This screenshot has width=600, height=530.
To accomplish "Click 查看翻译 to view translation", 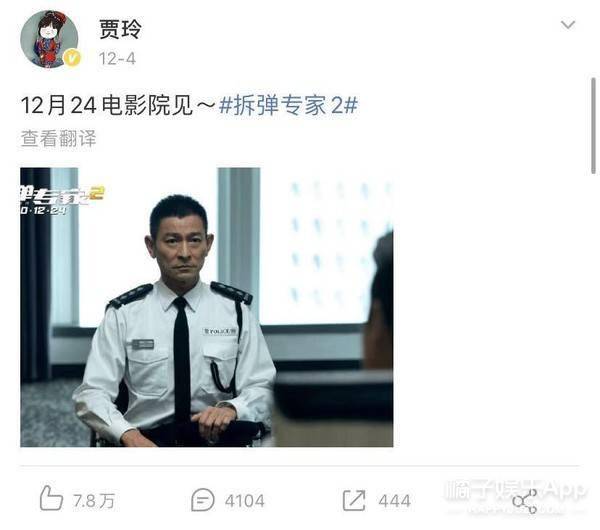I will tap(58, 138).
